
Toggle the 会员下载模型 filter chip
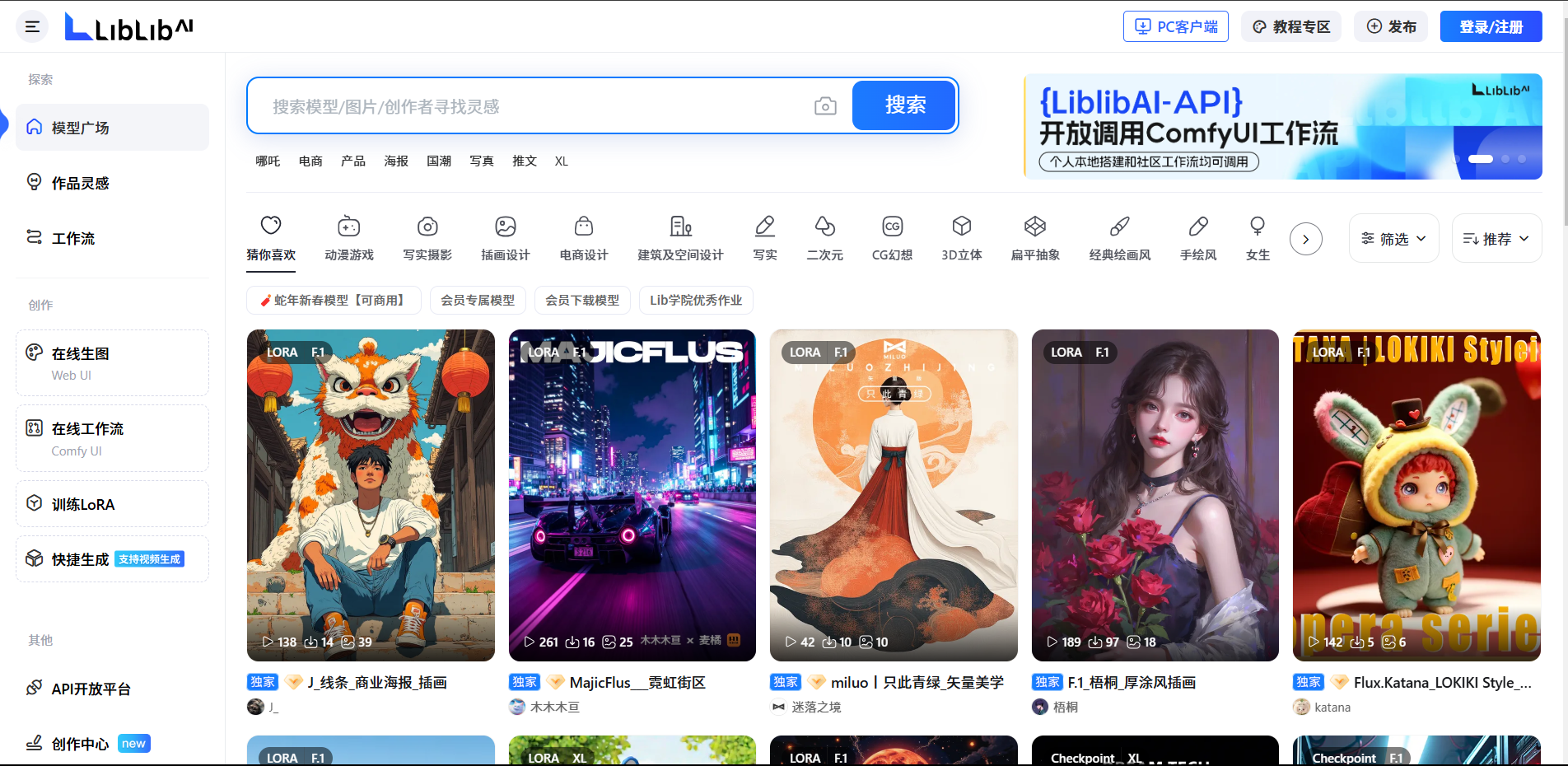[x=582, y=301]
